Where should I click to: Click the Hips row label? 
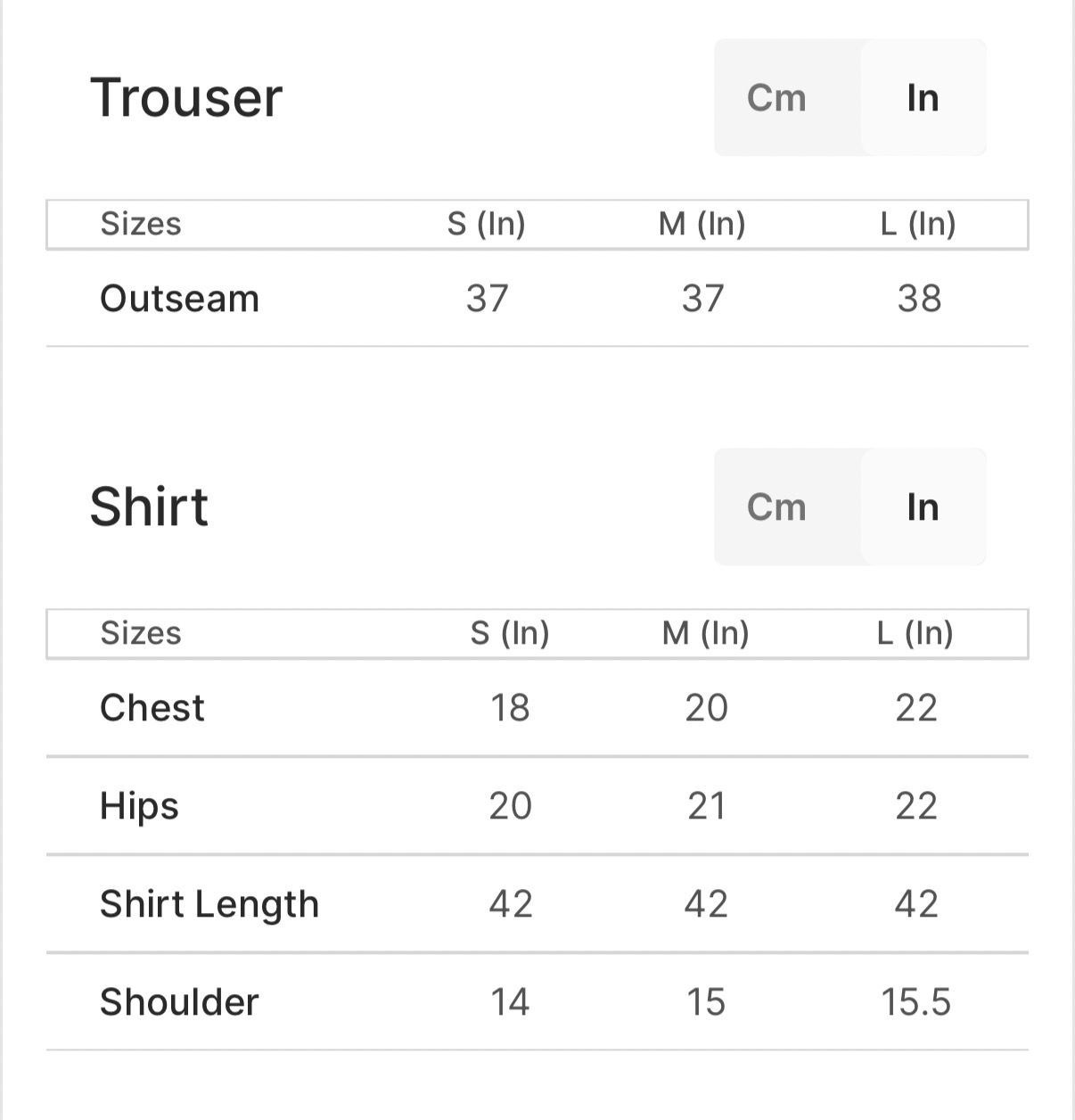point(140,806)
